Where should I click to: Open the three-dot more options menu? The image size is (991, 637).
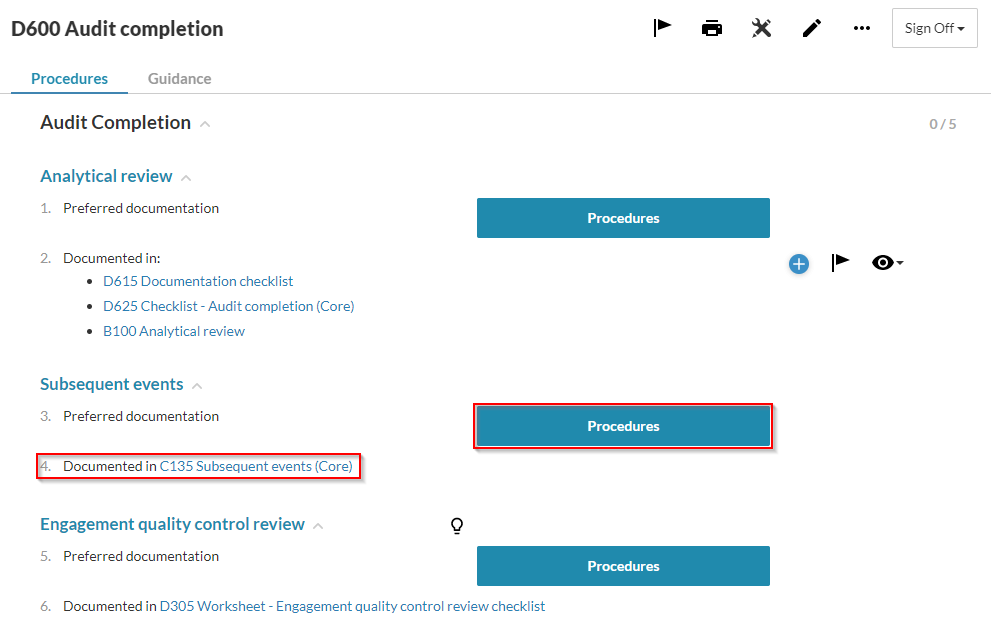click(862, 28)
